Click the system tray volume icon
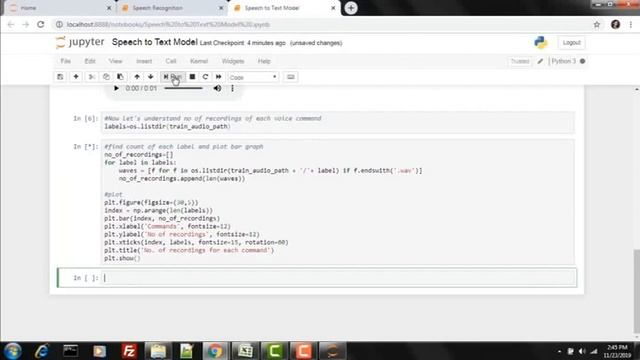The width and height of the screenshot is (640, 360). click(x=582, y=351)
